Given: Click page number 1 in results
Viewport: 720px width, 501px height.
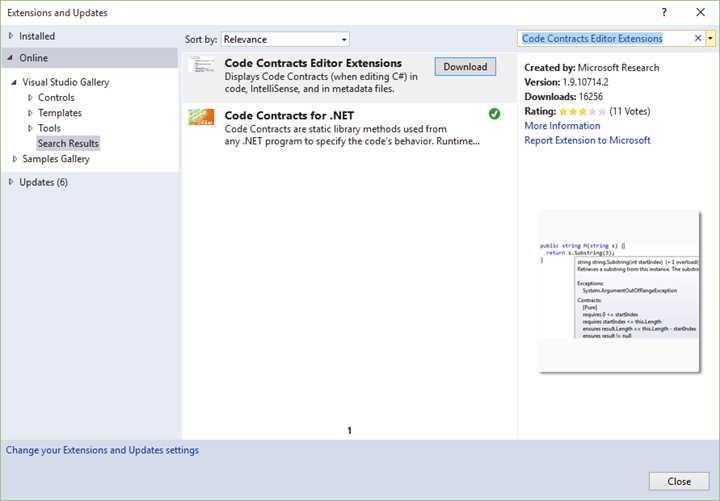Looking at the screenshot, I should click(349, 430).
